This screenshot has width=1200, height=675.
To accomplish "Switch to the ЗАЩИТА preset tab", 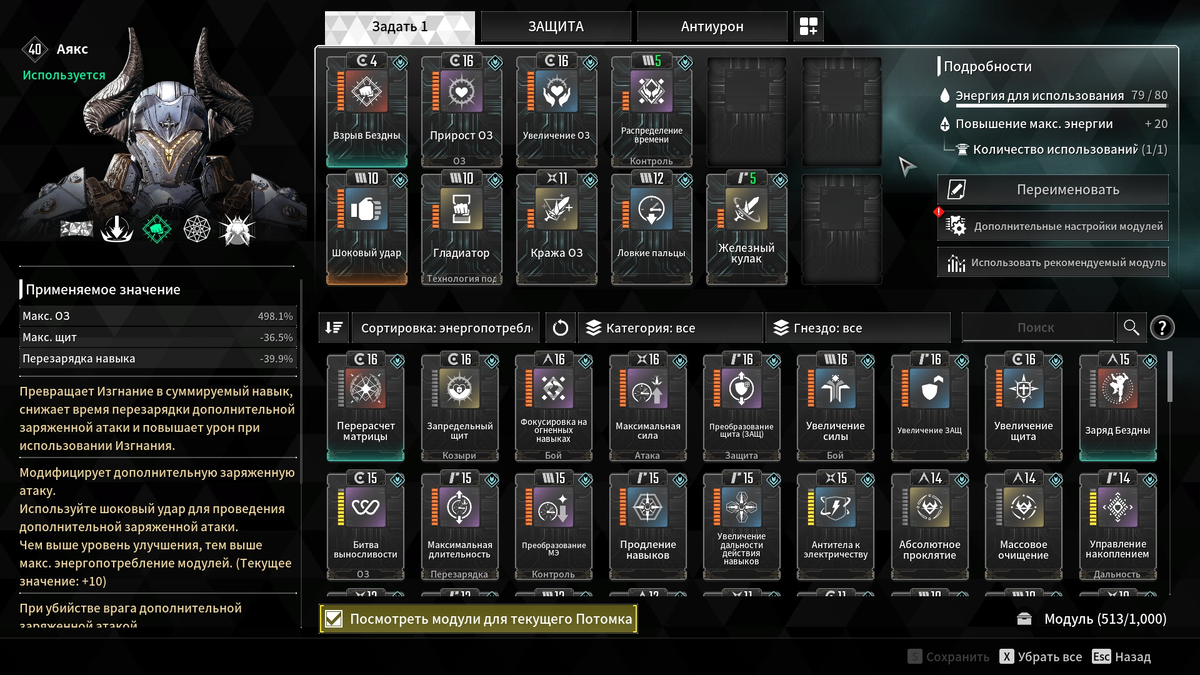I will point(556,27).
